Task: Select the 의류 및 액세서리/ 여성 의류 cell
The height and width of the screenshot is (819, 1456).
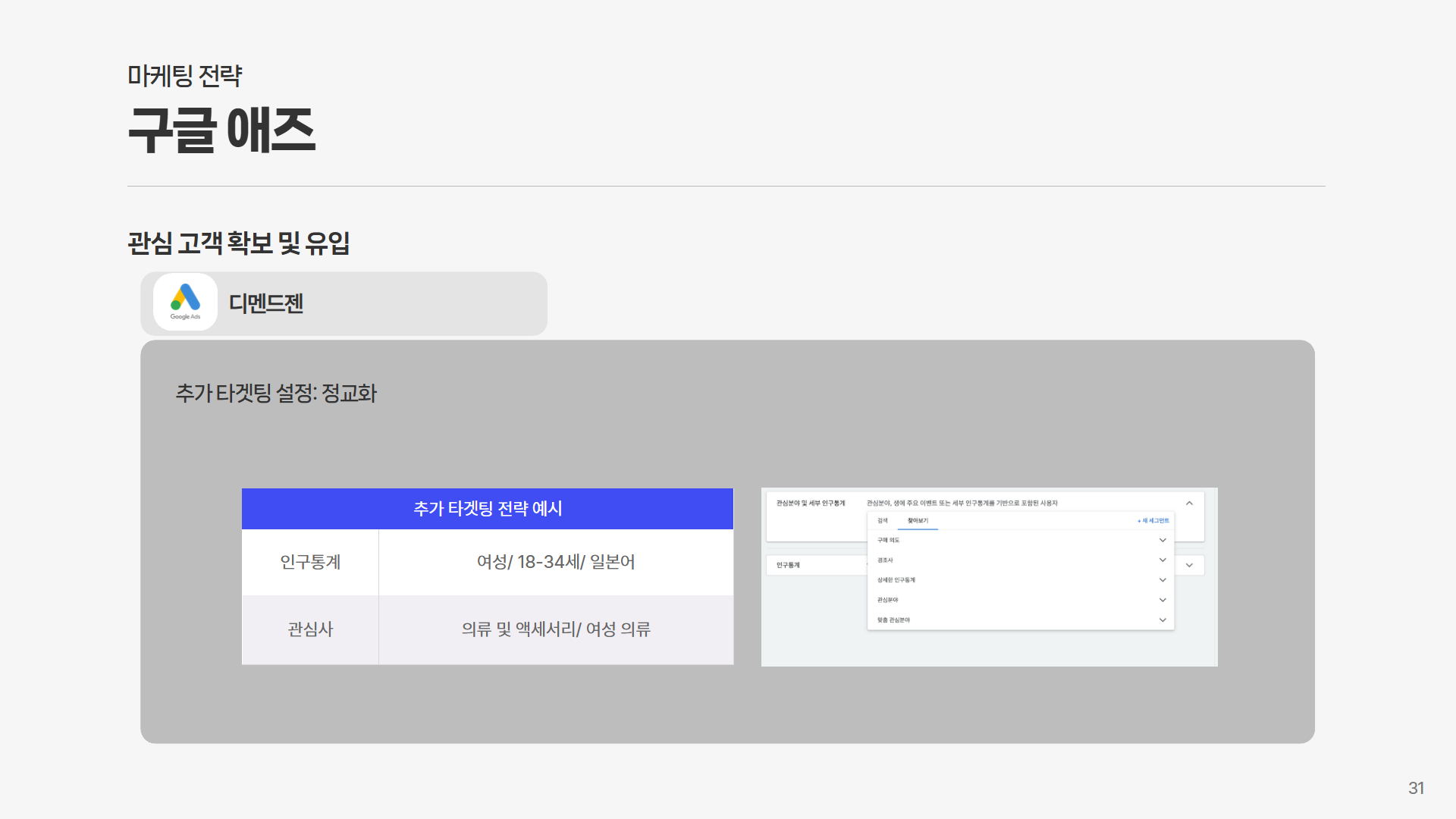Action: (556, 629)
